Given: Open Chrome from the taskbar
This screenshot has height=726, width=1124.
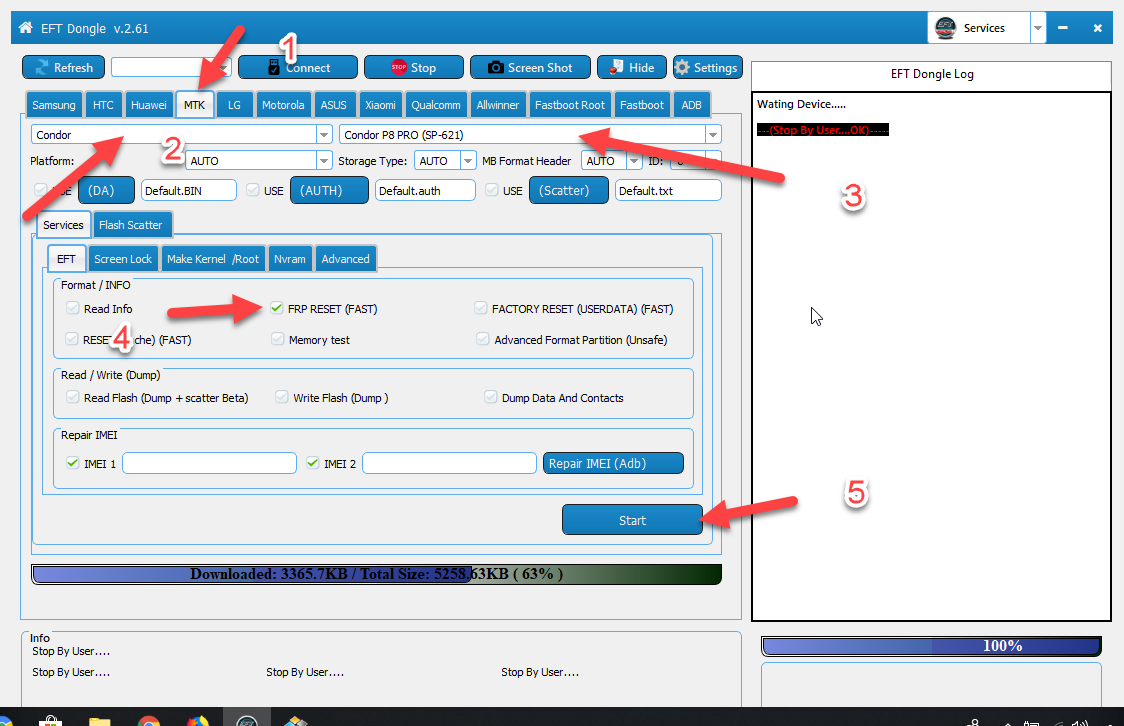Looking at the screenshot, I should (x=148, y=720).
